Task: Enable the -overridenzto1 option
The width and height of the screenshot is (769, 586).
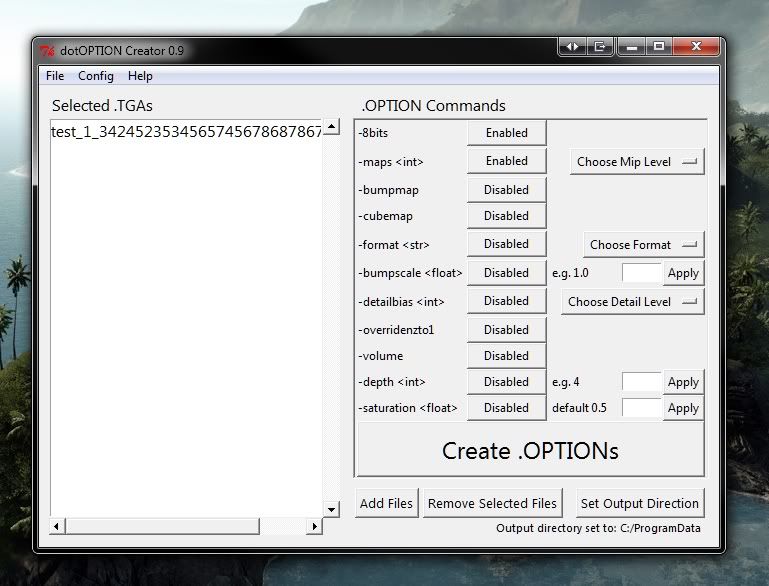Action: pos(507,330)
